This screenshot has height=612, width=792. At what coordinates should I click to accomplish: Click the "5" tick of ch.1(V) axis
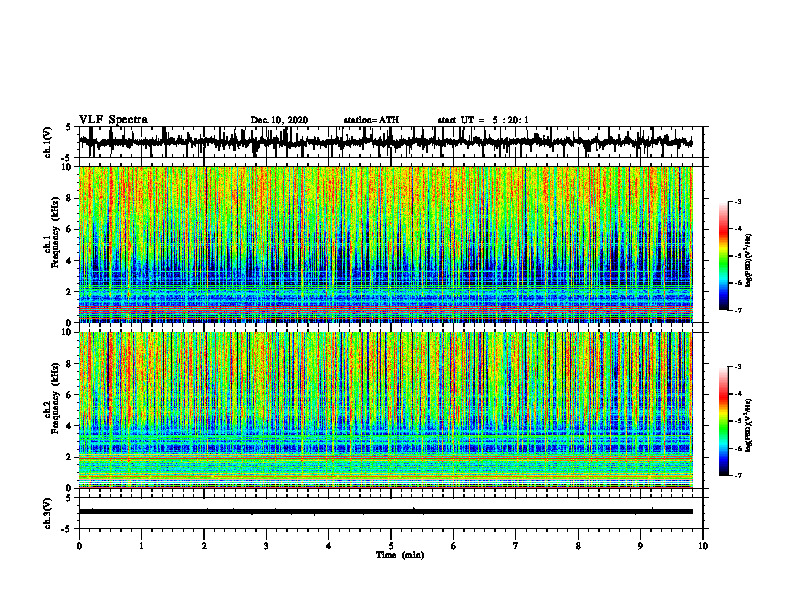point(68,127)
